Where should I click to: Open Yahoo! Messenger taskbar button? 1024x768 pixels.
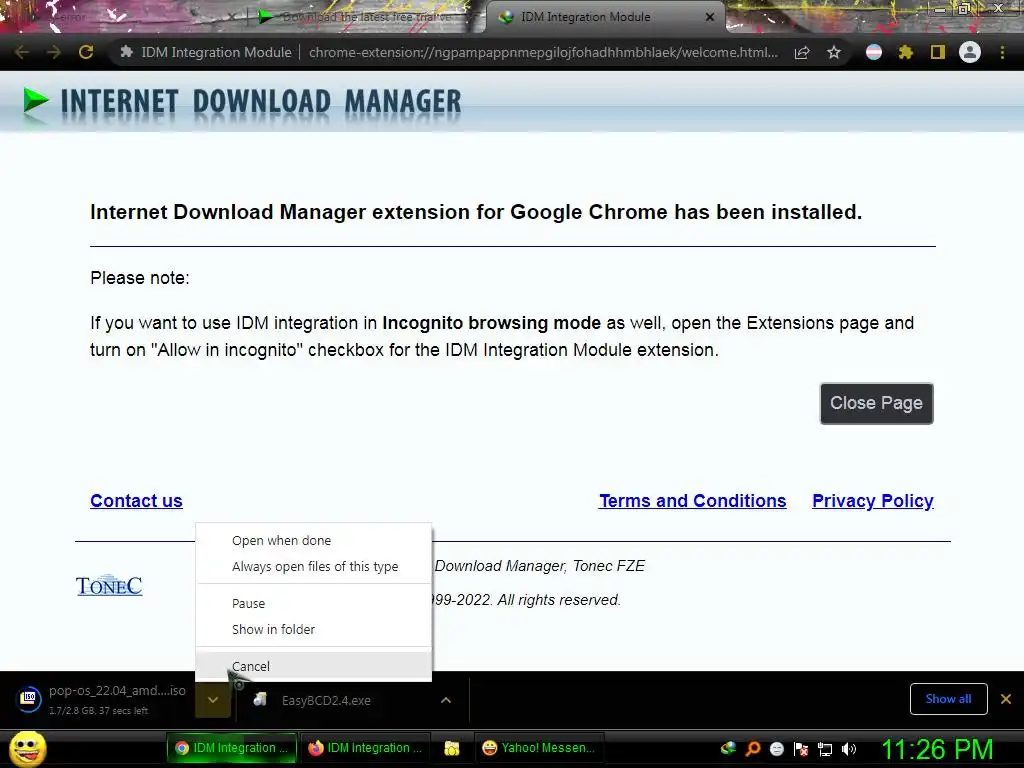point(539,748)
